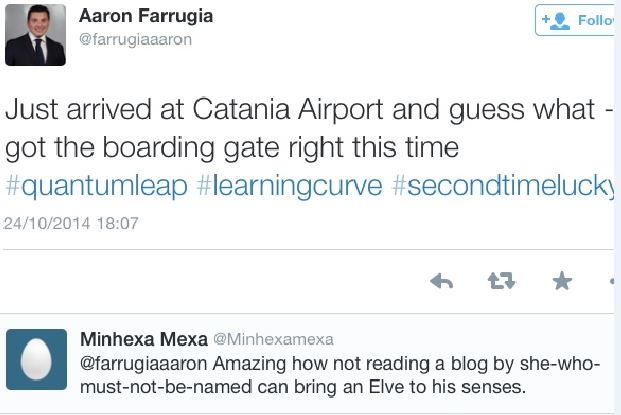Favorite the tweet with the star icon

(562, 282)
